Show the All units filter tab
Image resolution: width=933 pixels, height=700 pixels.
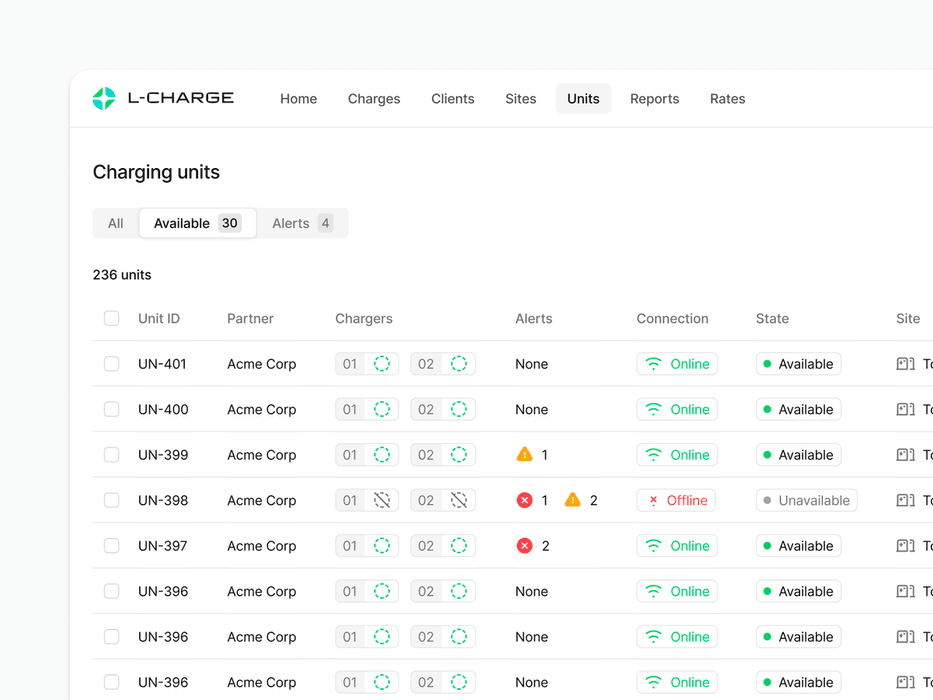click(x=116, y=223)
